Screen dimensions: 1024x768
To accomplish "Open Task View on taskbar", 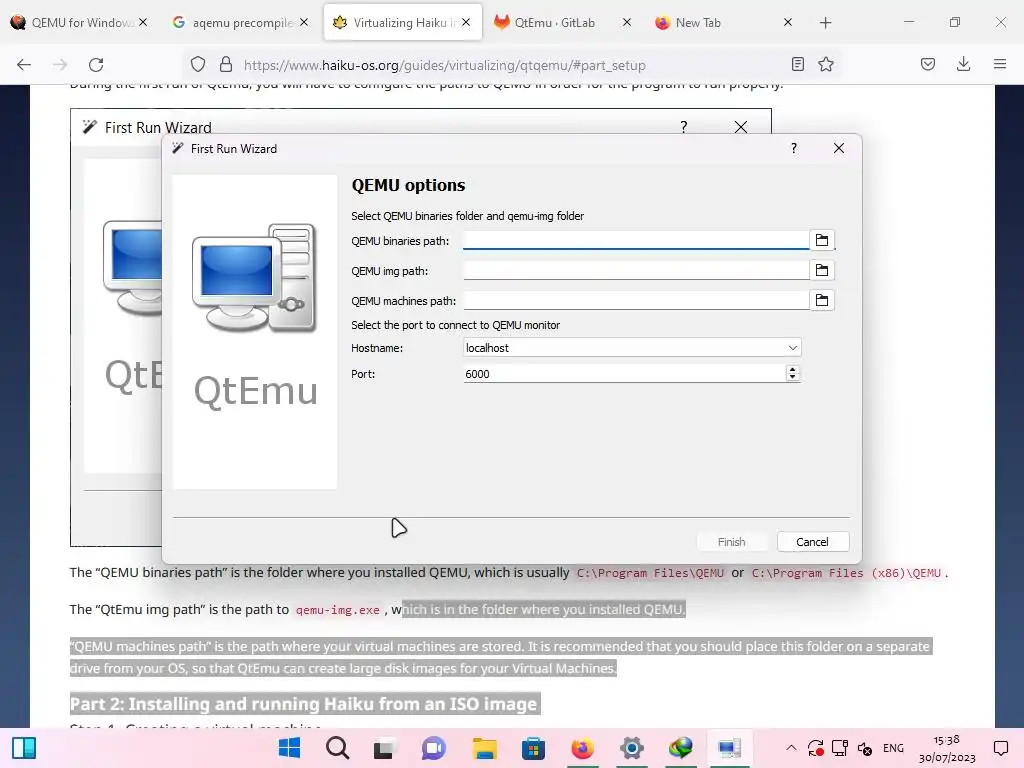I will [x=384, y=748].
